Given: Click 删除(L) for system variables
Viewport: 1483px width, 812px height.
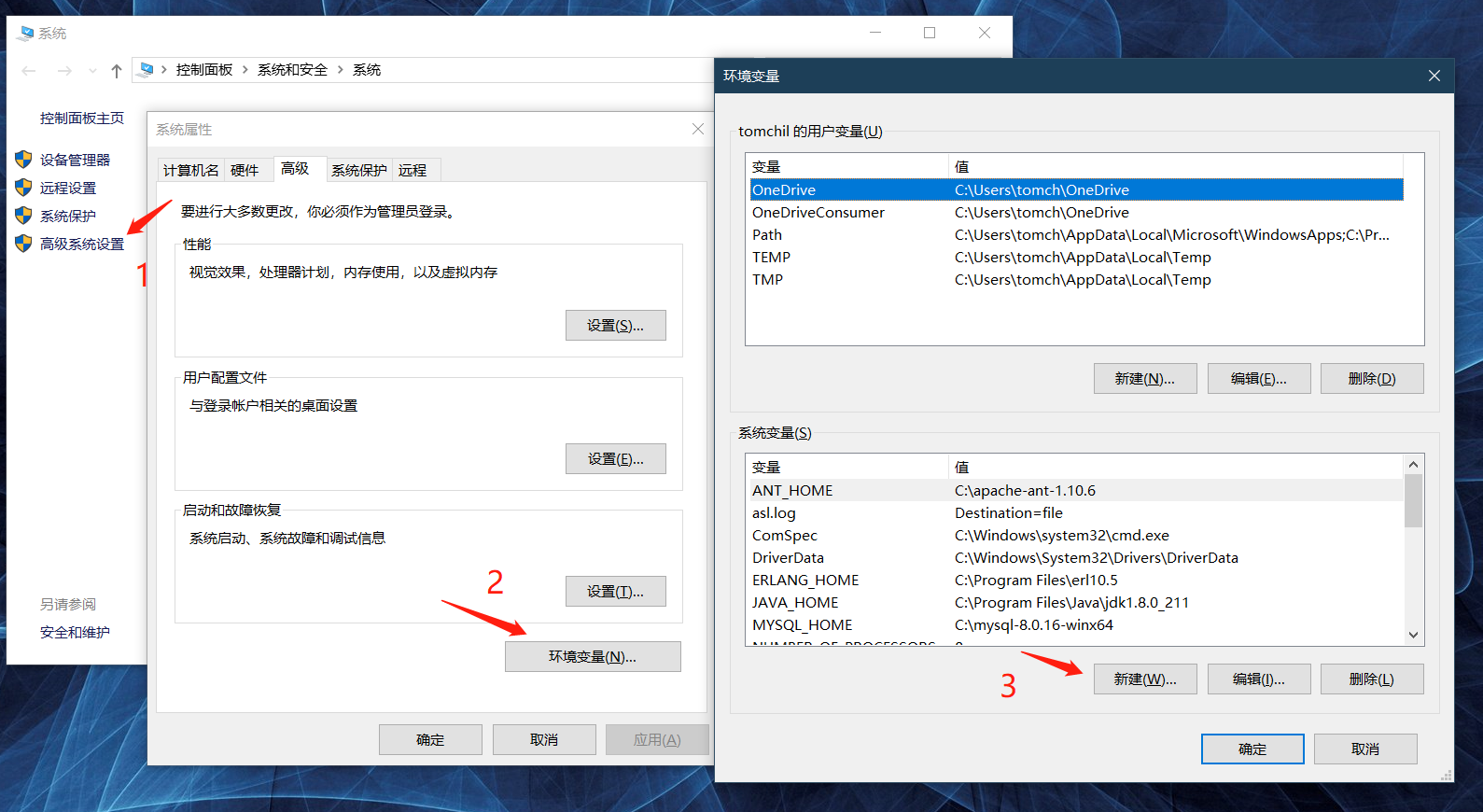Looking at the screenshot, I should coord(1372,679).
